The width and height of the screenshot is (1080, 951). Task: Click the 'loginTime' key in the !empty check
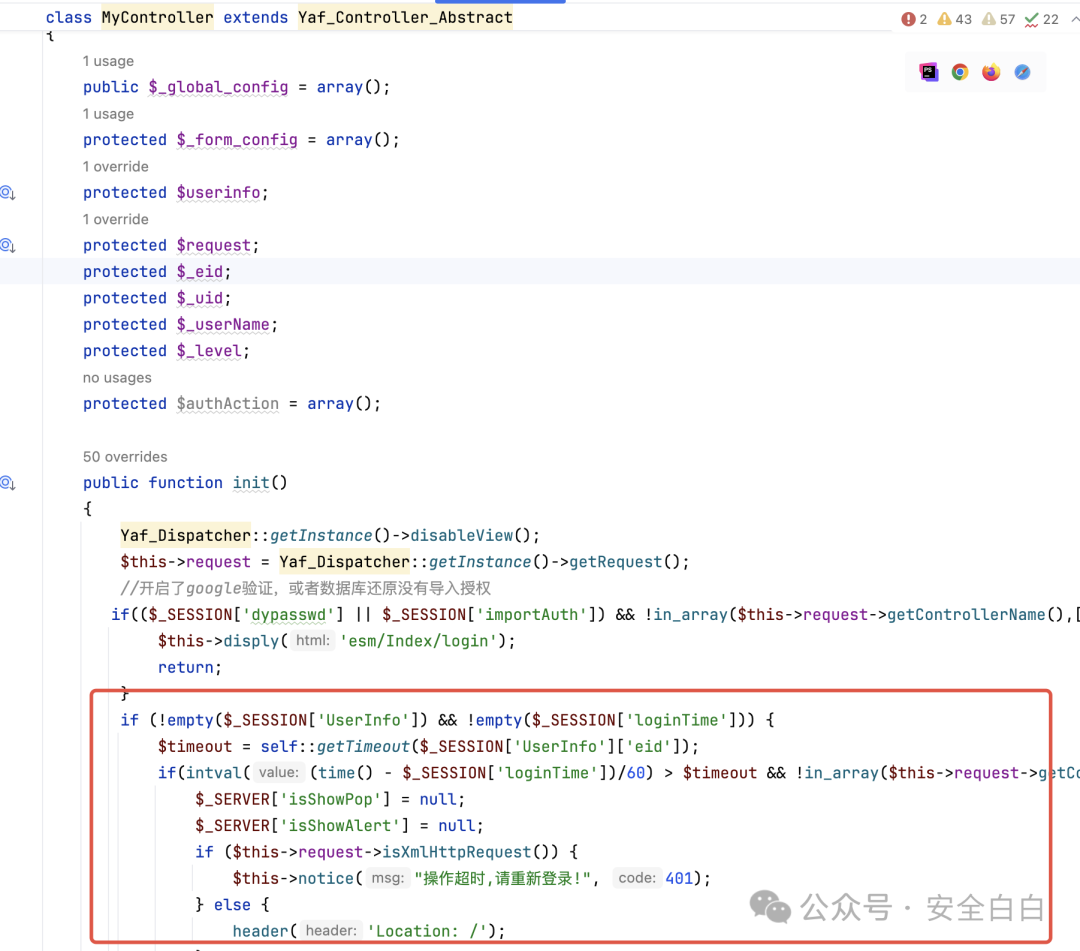[x=676, y=720]
